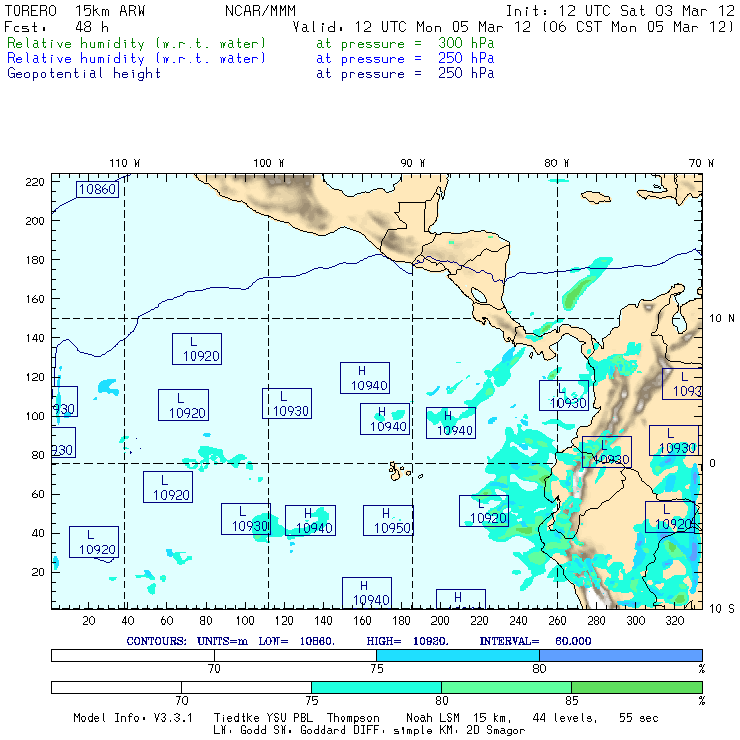The width and height of the screenshot is (740, 740).
Task: Select the H 10950 high-pressure marker
Action: point(388,520)
